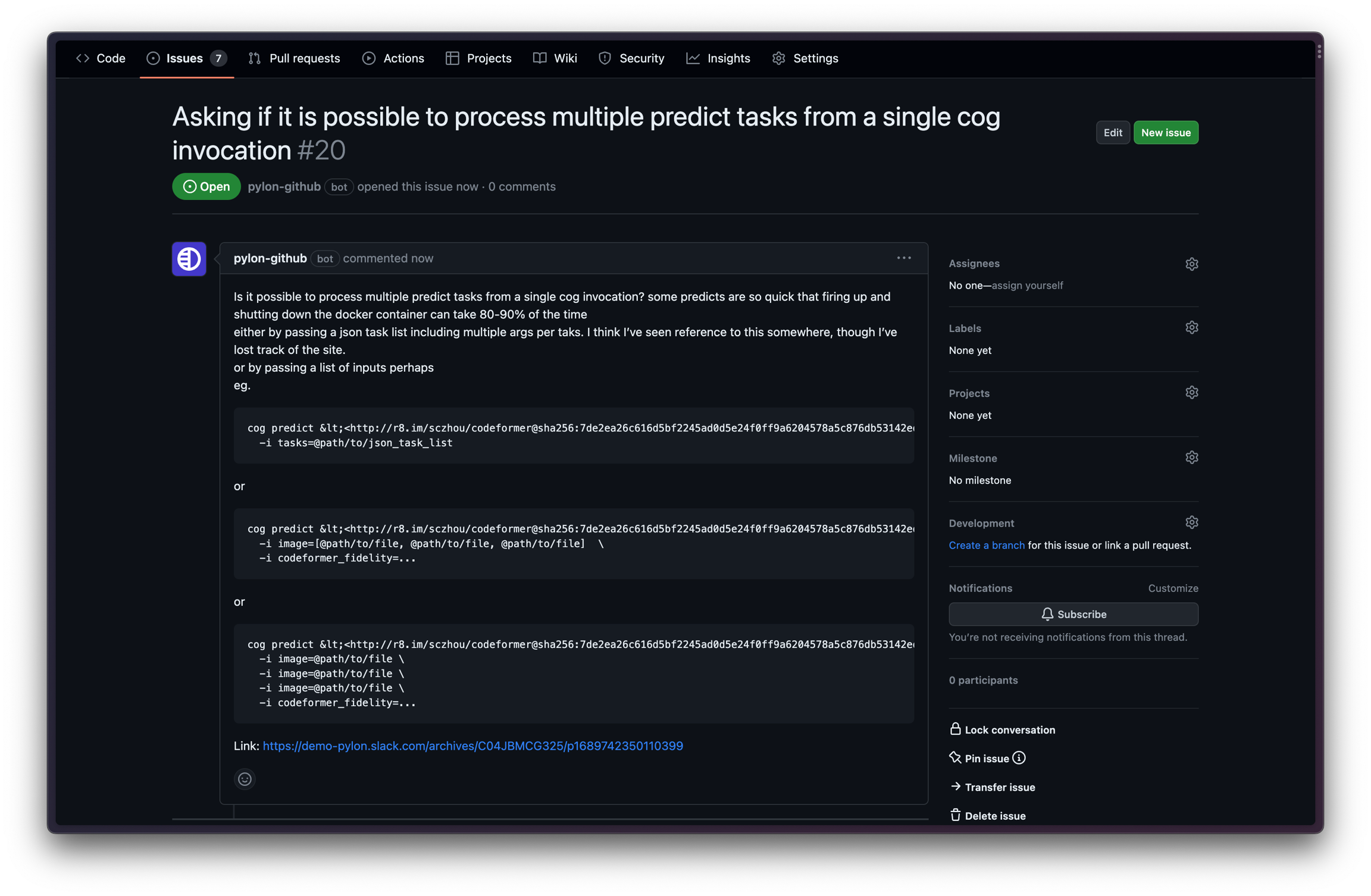Click the Projects sidebar gear icon
The image size is (1371, 896).
pos(1191,393)
